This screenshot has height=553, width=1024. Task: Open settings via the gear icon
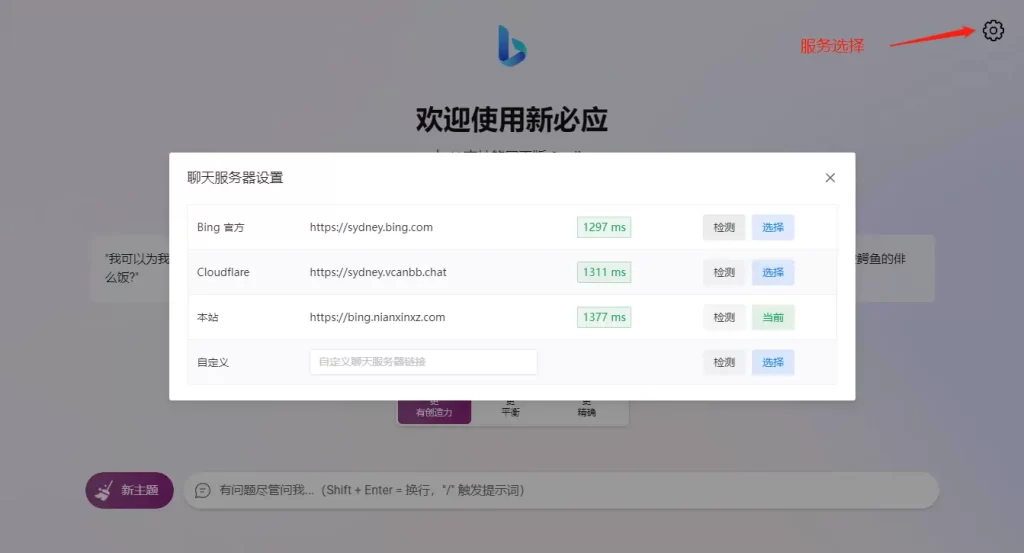coord(993,30)
